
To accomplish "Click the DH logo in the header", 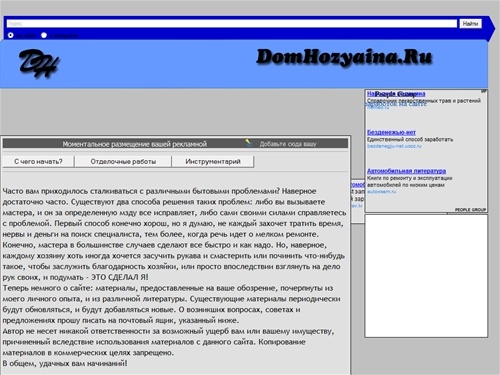I will click(x=39, y=63).
